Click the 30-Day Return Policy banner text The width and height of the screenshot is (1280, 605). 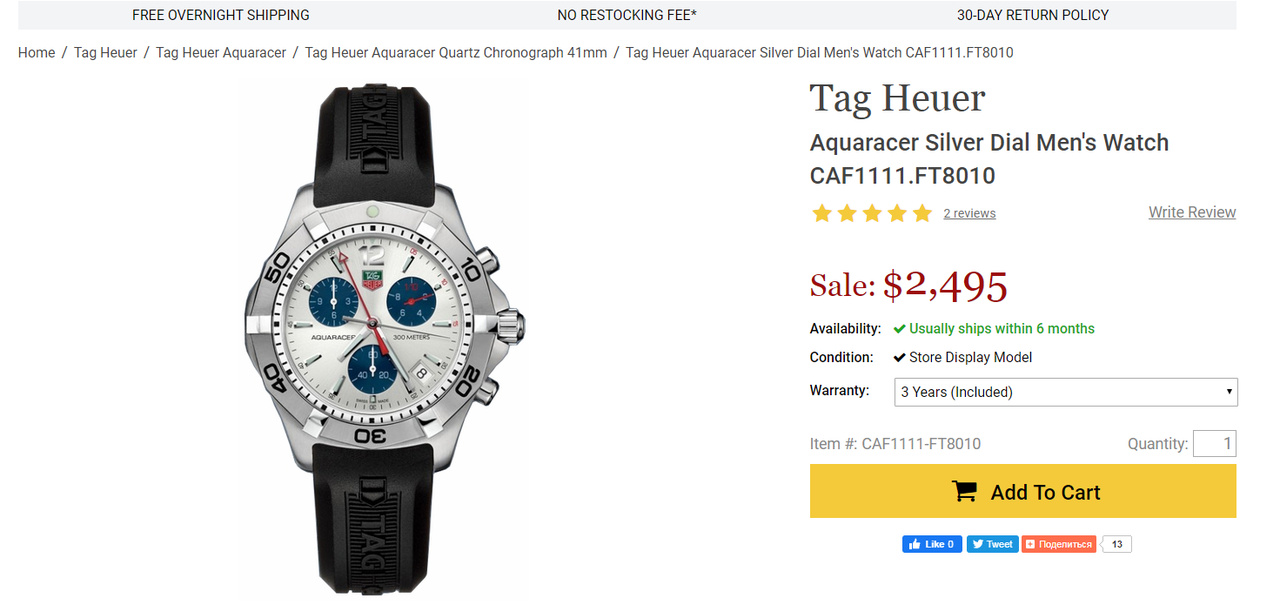point(1033,15)
